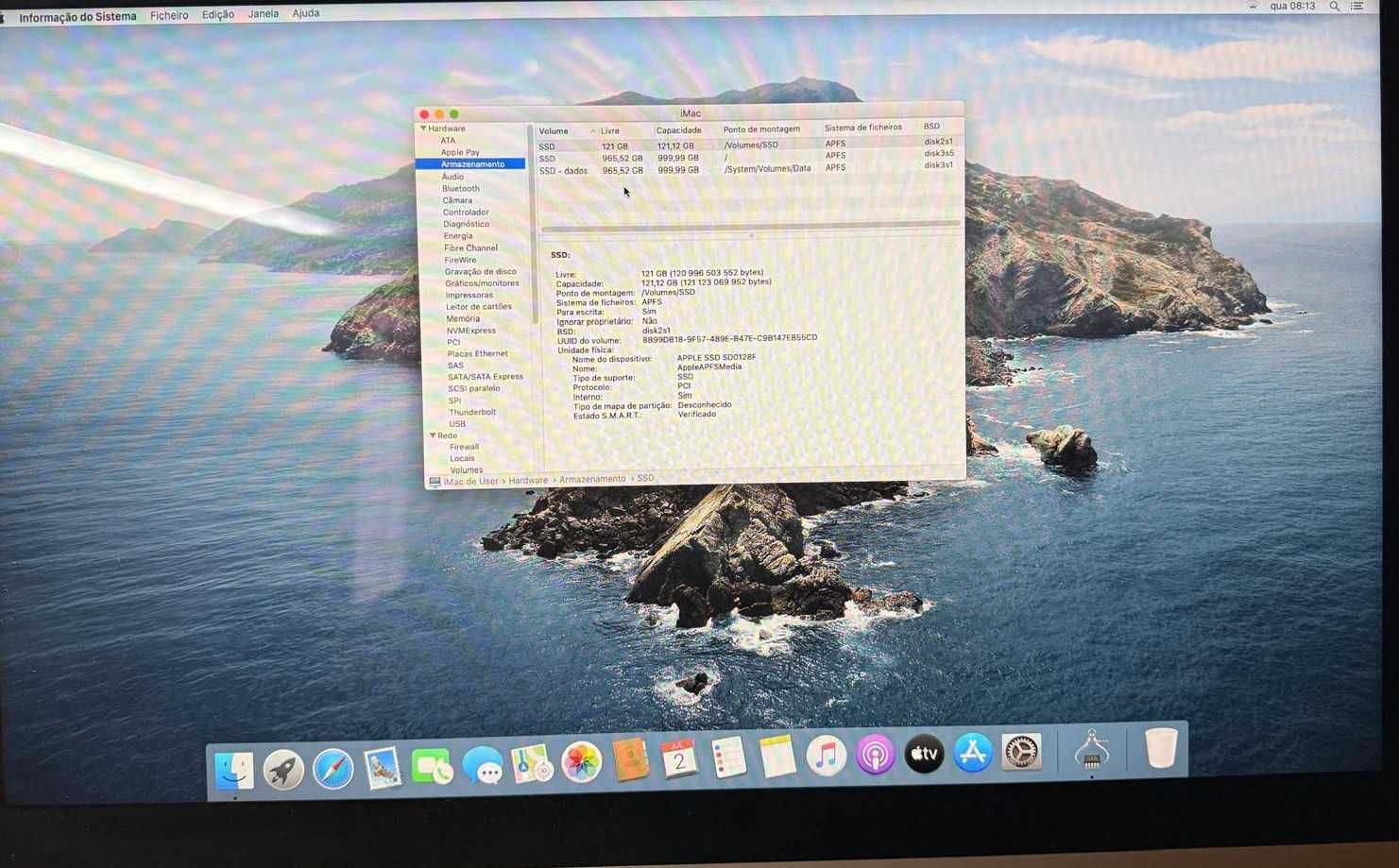Viewport: 1399px width, 868px height.
Task: Click horizontal scrollbar below volumes table
Action: 749,227
